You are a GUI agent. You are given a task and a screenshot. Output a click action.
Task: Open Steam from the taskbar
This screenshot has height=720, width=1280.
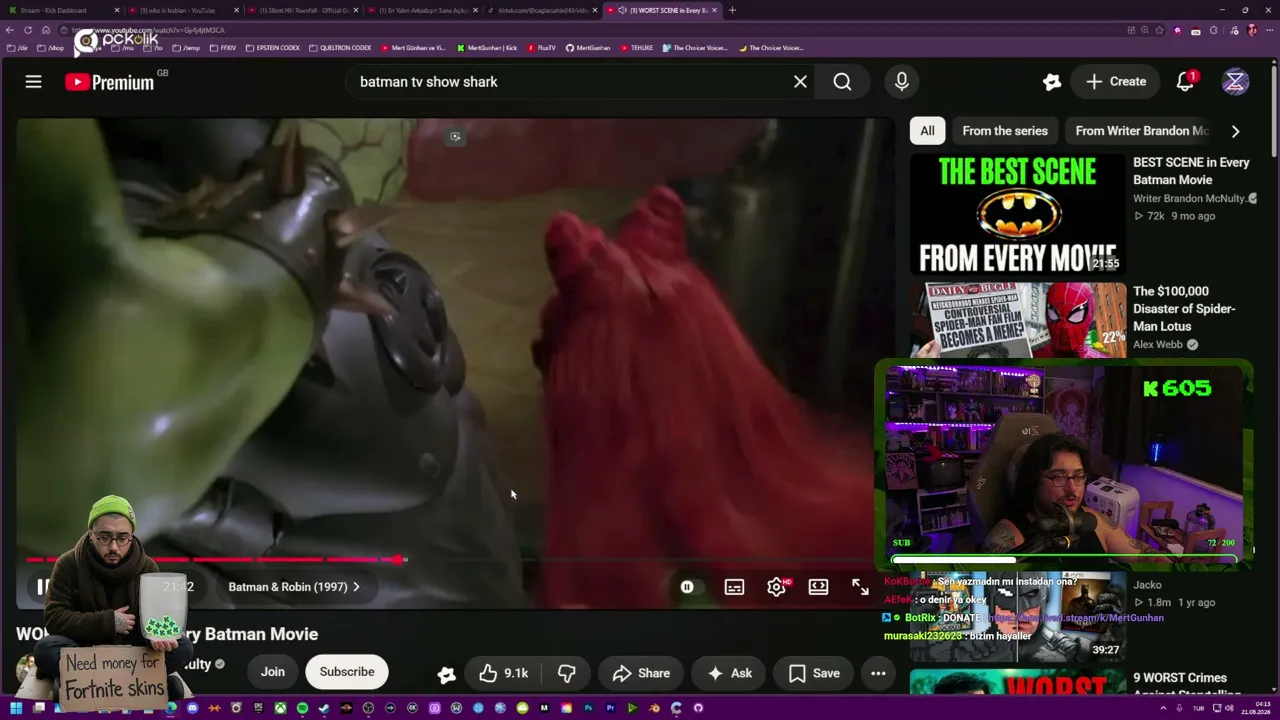pos(324,708)
